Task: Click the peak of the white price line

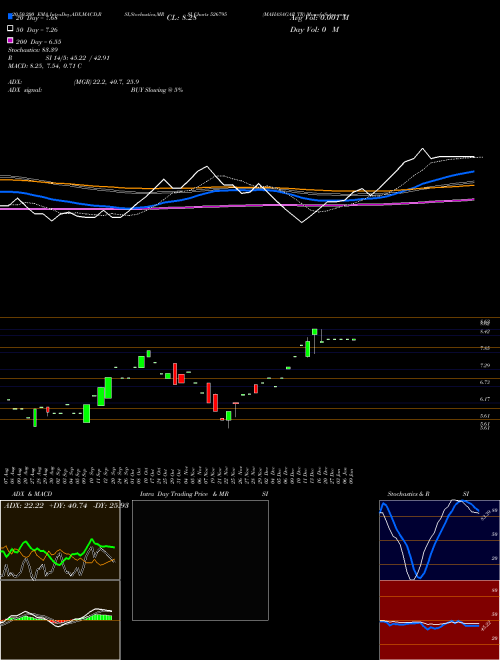Action: point(423,149)
